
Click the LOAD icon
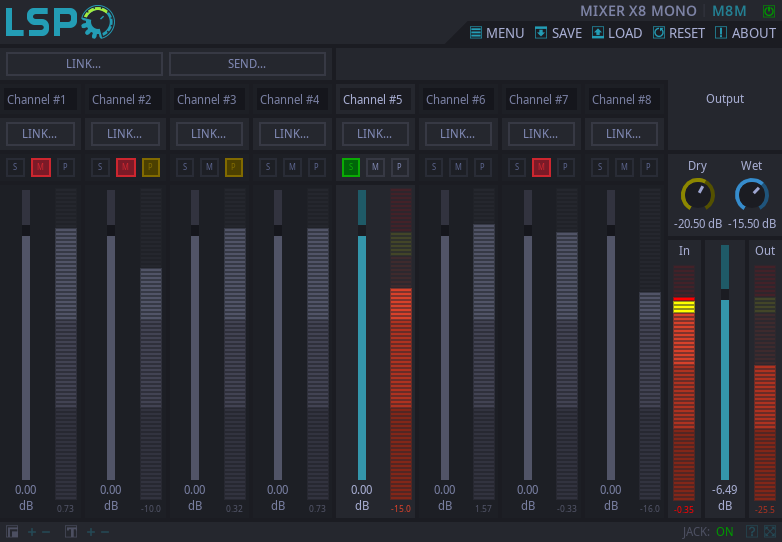click(x=597, y=33)
